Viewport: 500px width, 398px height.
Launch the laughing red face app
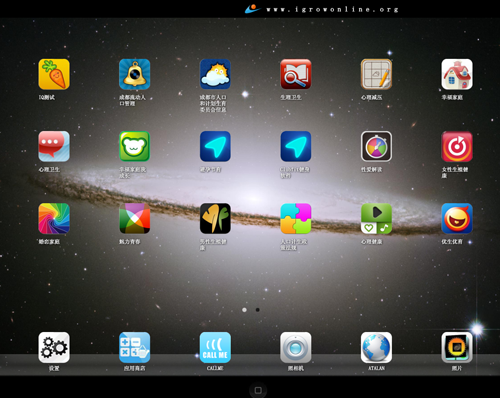pyautogui.click(x=457, y=218)
